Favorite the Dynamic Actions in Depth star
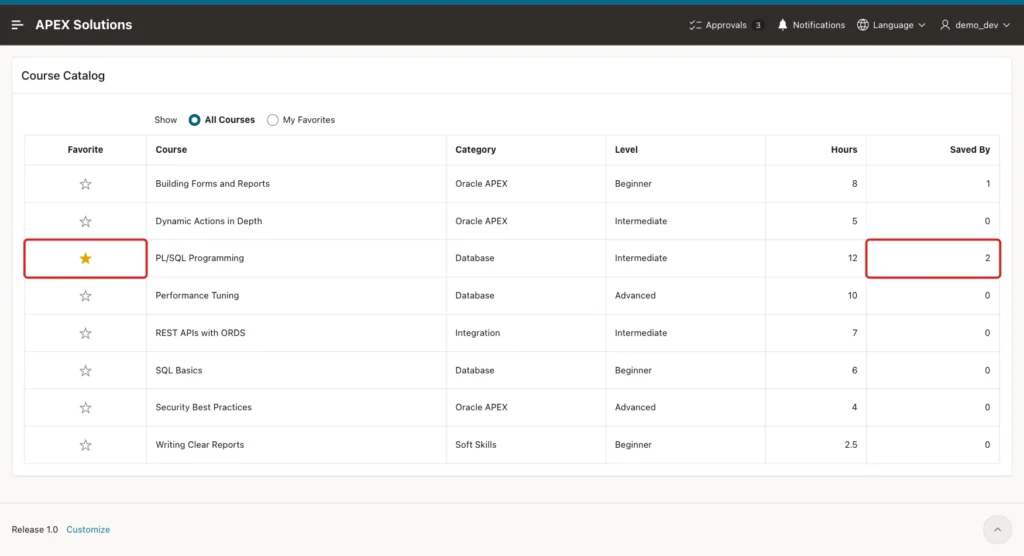 (x=86, y=221)
